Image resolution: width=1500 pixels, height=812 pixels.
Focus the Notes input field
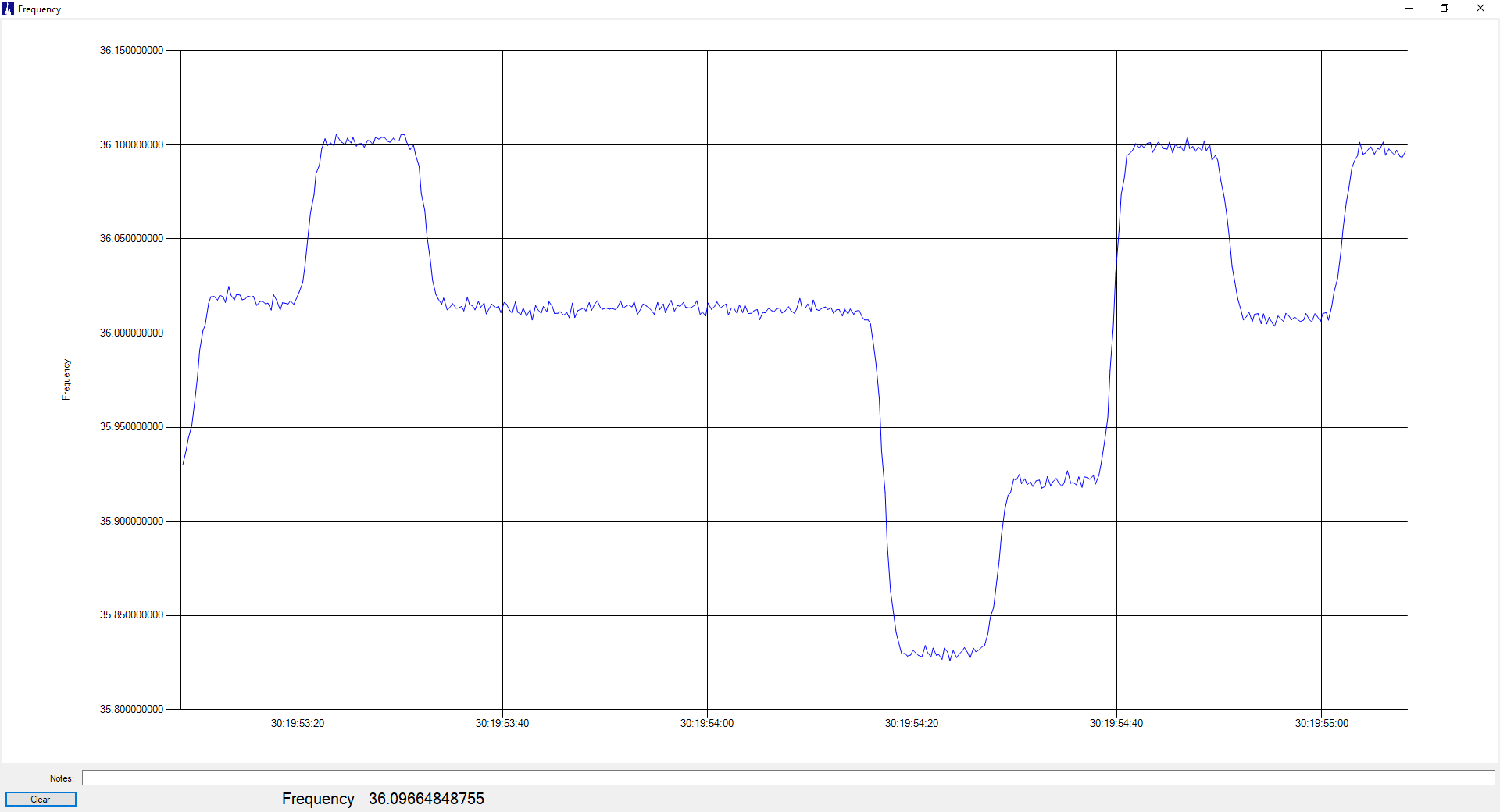point(788,778)
